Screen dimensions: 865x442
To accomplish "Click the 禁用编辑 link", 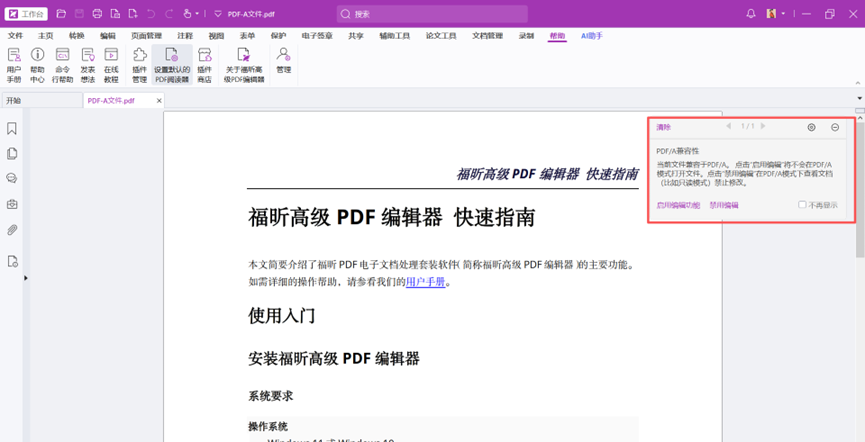I will click(723, 205).
